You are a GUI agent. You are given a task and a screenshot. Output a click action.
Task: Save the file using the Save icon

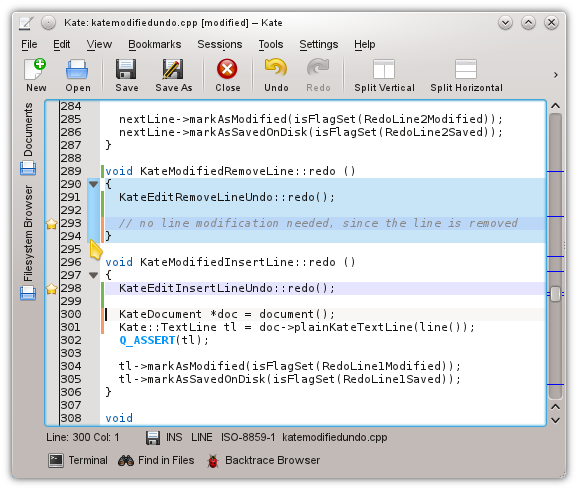126,69
